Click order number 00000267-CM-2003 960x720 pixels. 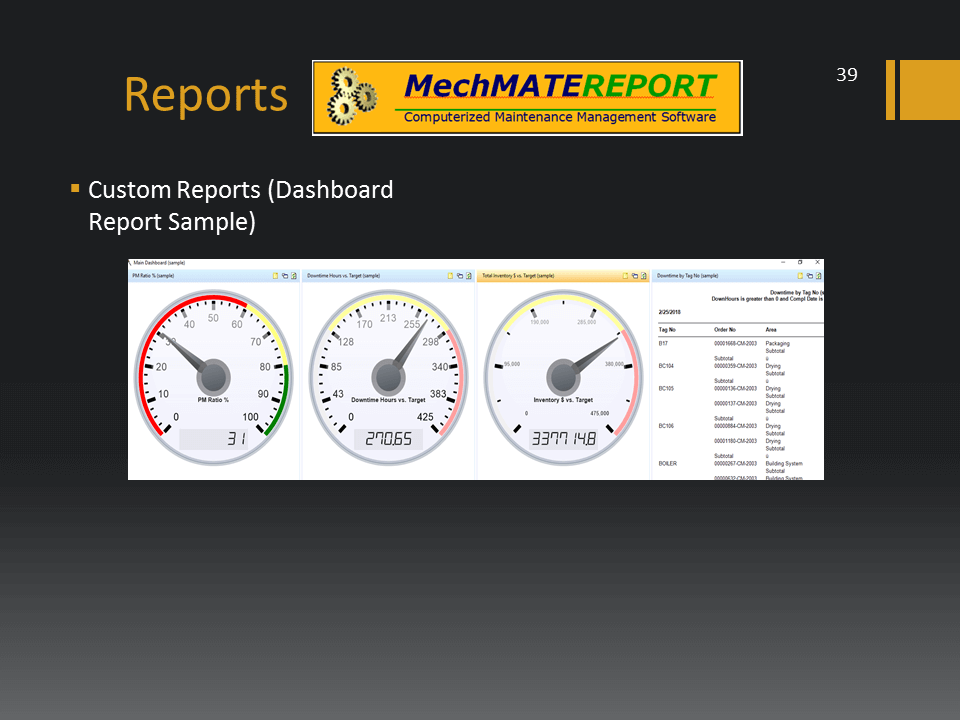click(x=735, y=464)
